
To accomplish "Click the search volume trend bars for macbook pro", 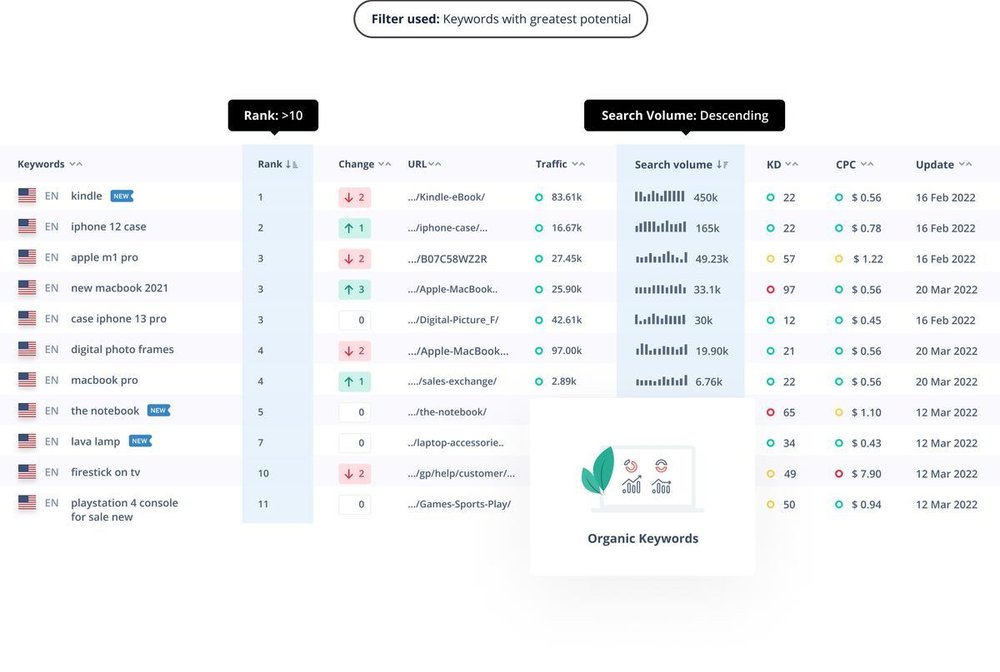I will point(661,381).
